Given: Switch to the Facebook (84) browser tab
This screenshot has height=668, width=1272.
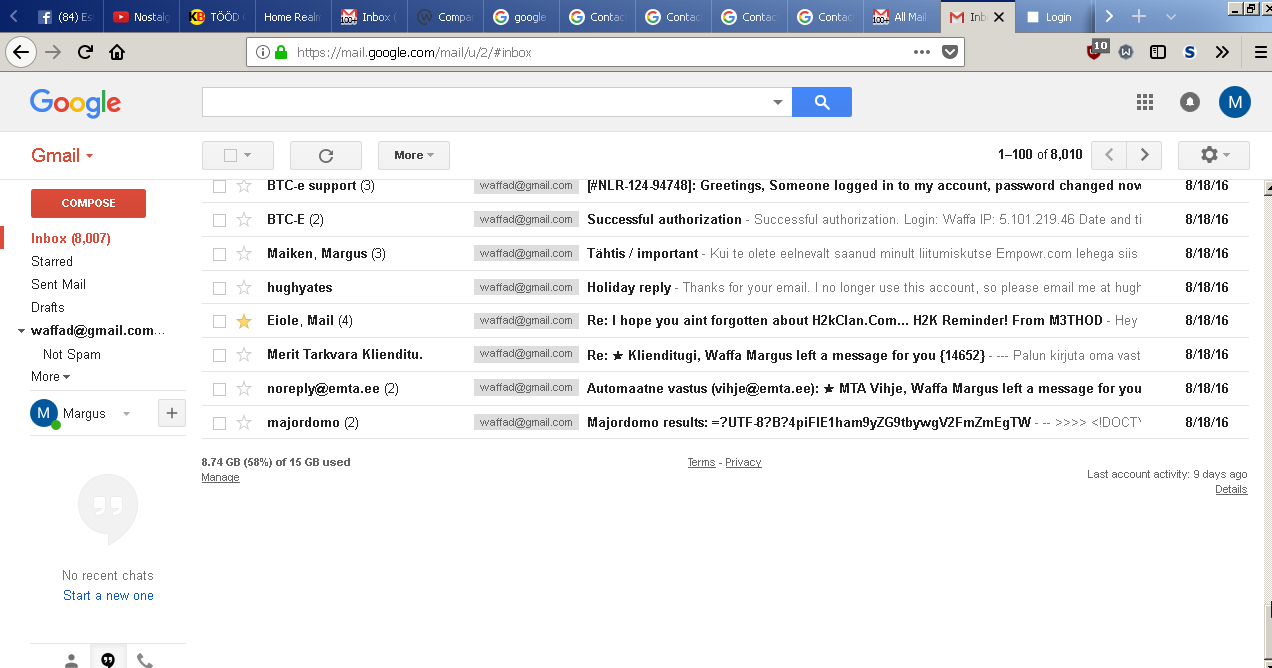Looking at the screenshot, I should point(66,16).
